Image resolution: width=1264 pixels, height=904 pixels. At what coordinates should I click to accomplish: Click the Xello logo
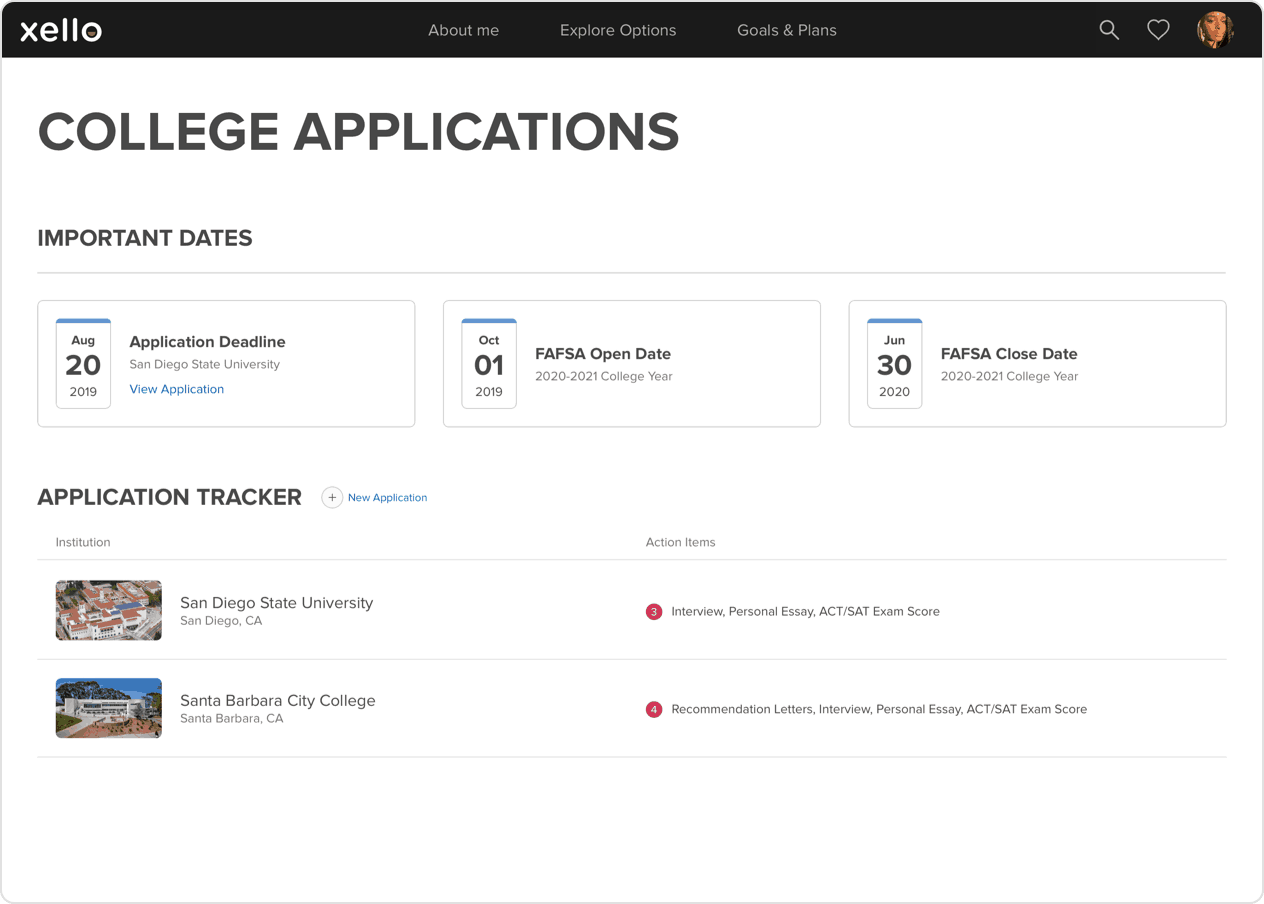tap(61, 30)
